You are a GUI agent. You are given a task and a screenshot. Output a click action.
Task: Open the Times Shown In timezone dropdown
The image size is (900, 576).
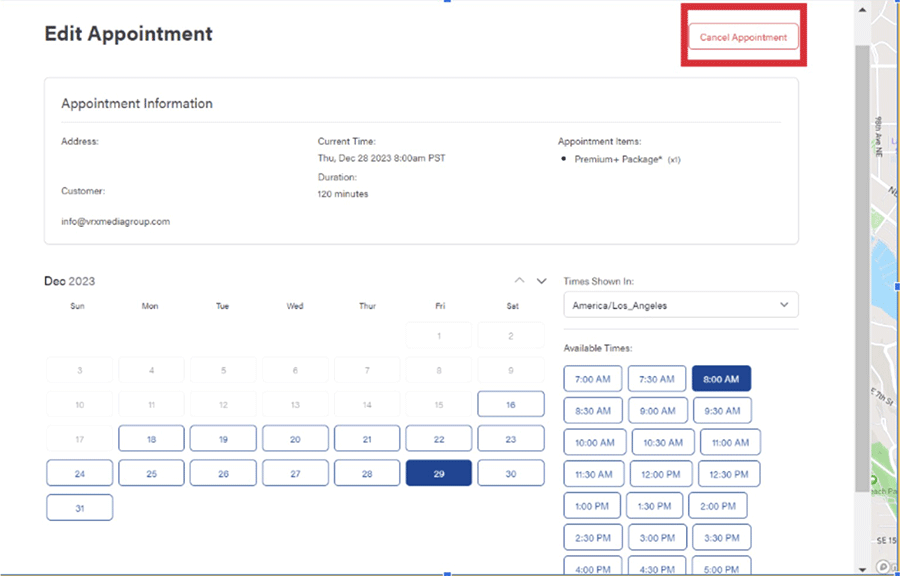click(x=680, y=305)
